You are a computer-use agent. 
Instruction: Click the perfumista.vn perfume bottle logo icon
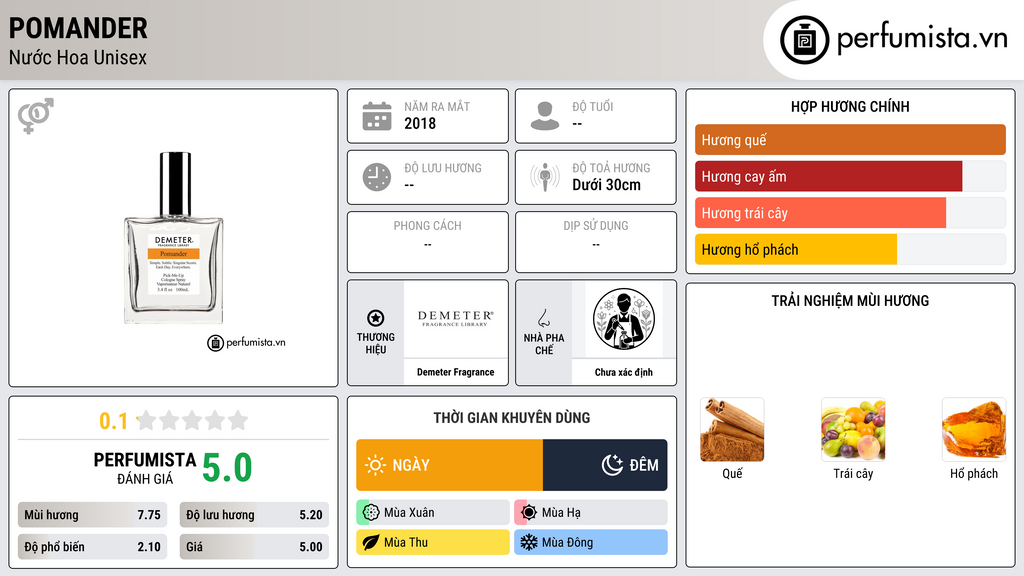click(x=804, y=40)
